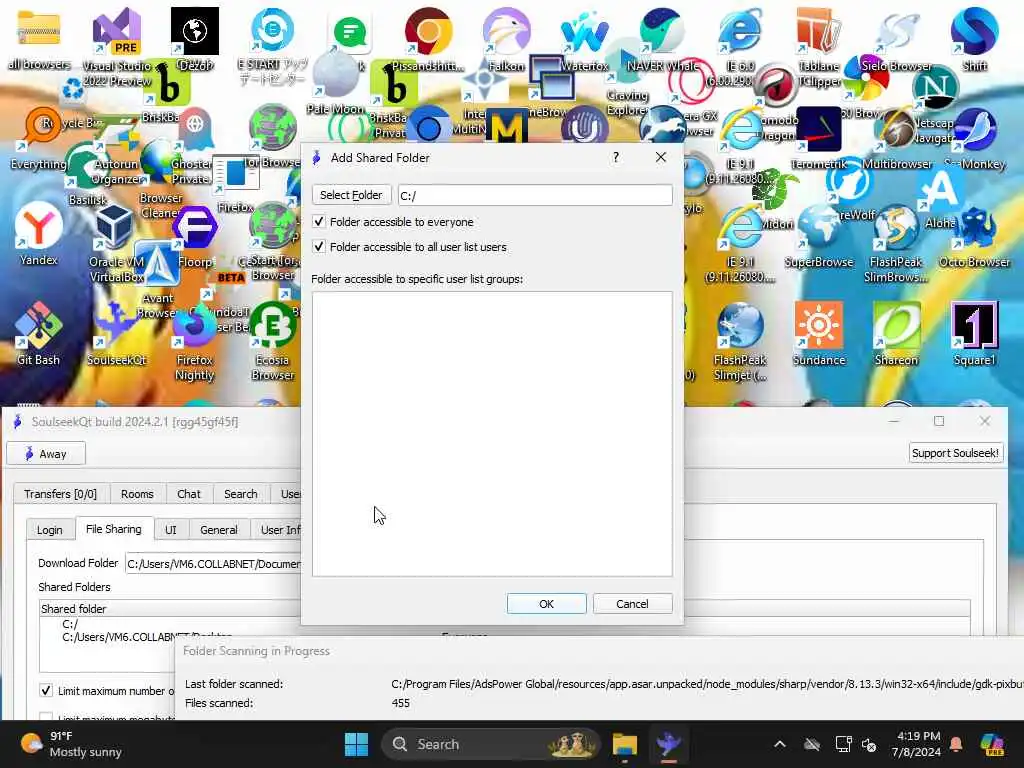1024x768 pixels.
Task: Open the Windows Start menu
Action: (356, 744)
